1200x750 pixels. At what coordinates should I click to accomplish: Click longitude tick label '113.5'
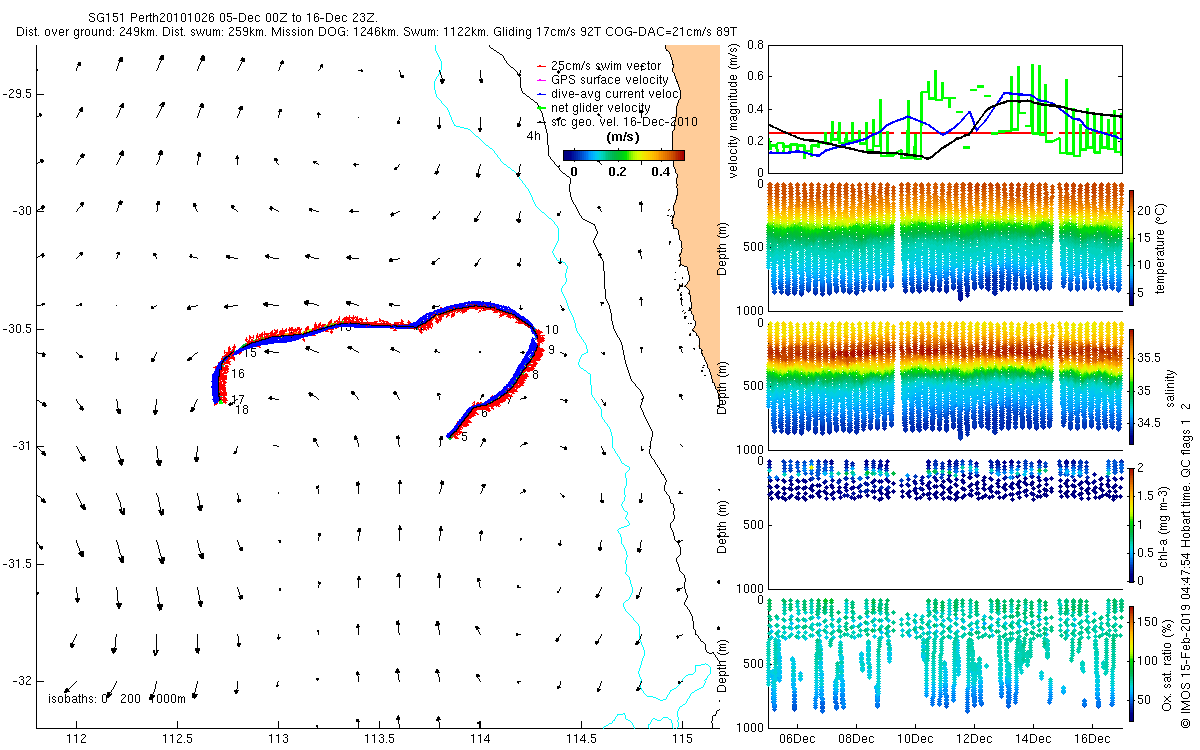click(380, 739)
